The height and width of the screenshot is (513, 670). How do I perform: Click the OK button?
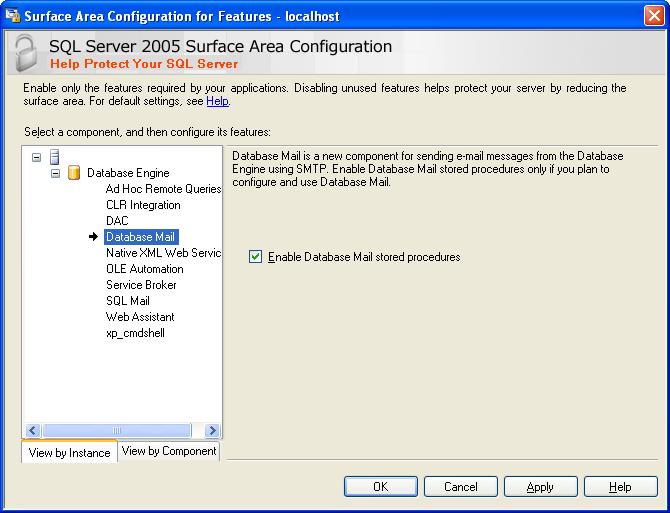(381, 487)
